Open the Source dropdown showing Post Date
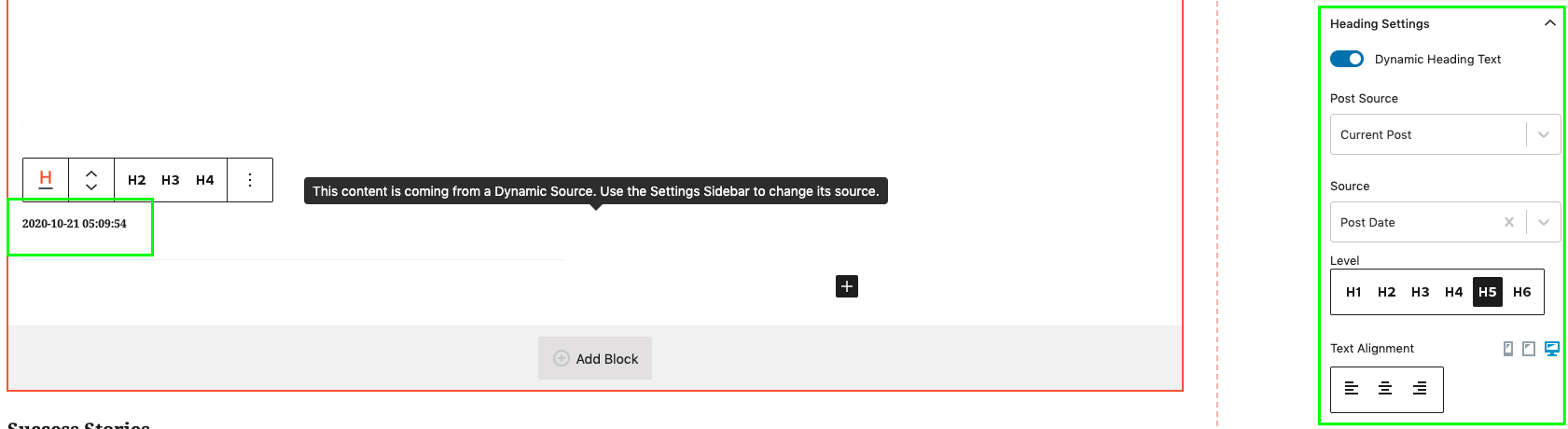The width and height of the screenshot is (1568, 429). click(1445, 222)
